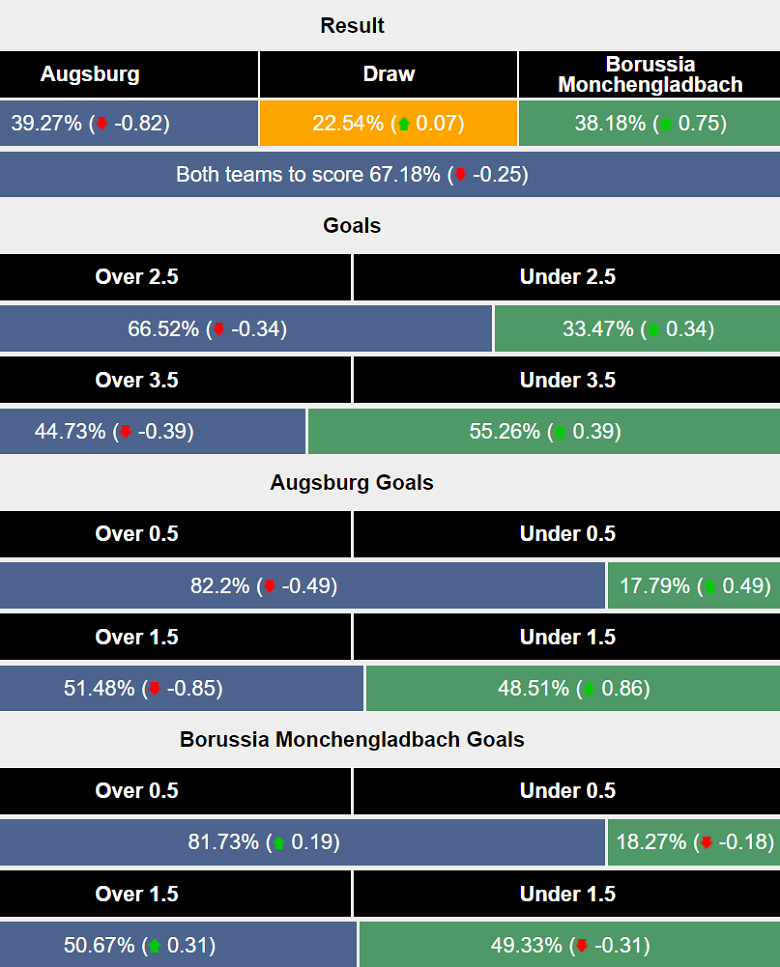Click red arrow in Both teams to score
The height and width of the screenshot is (967, 780).
tap(460, 175)
